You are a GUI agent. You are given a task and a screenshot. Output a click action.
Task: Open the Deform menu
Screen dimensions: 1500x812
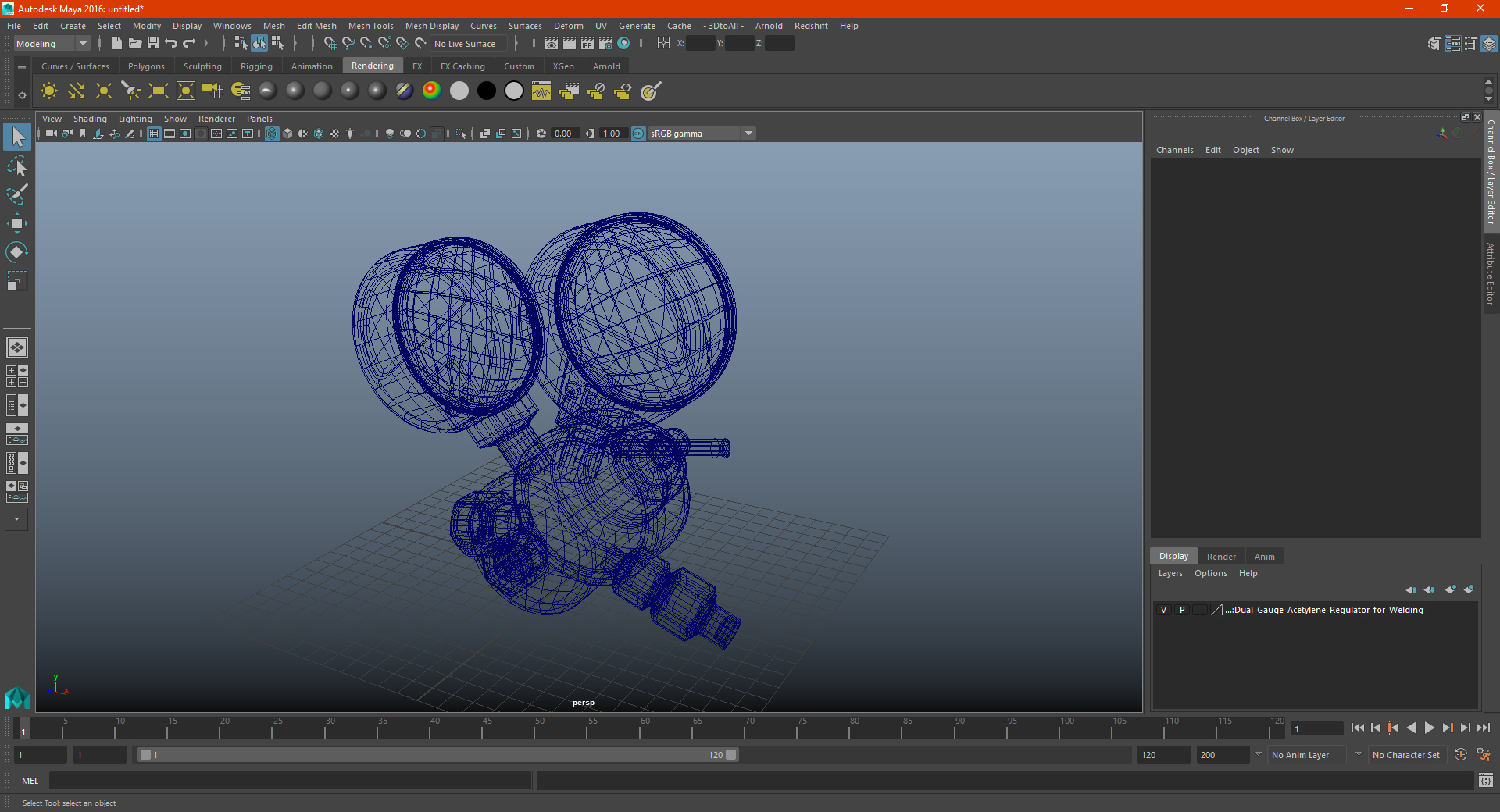pyautogui.click(x=568, y=26)
